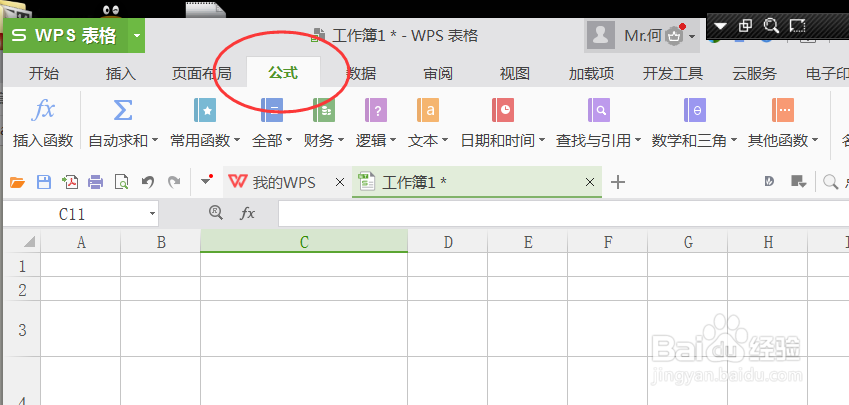The height and width of the screenshot is (405, 849).
Task: Switch to the 视图 (View) tab
Action: 514,74
